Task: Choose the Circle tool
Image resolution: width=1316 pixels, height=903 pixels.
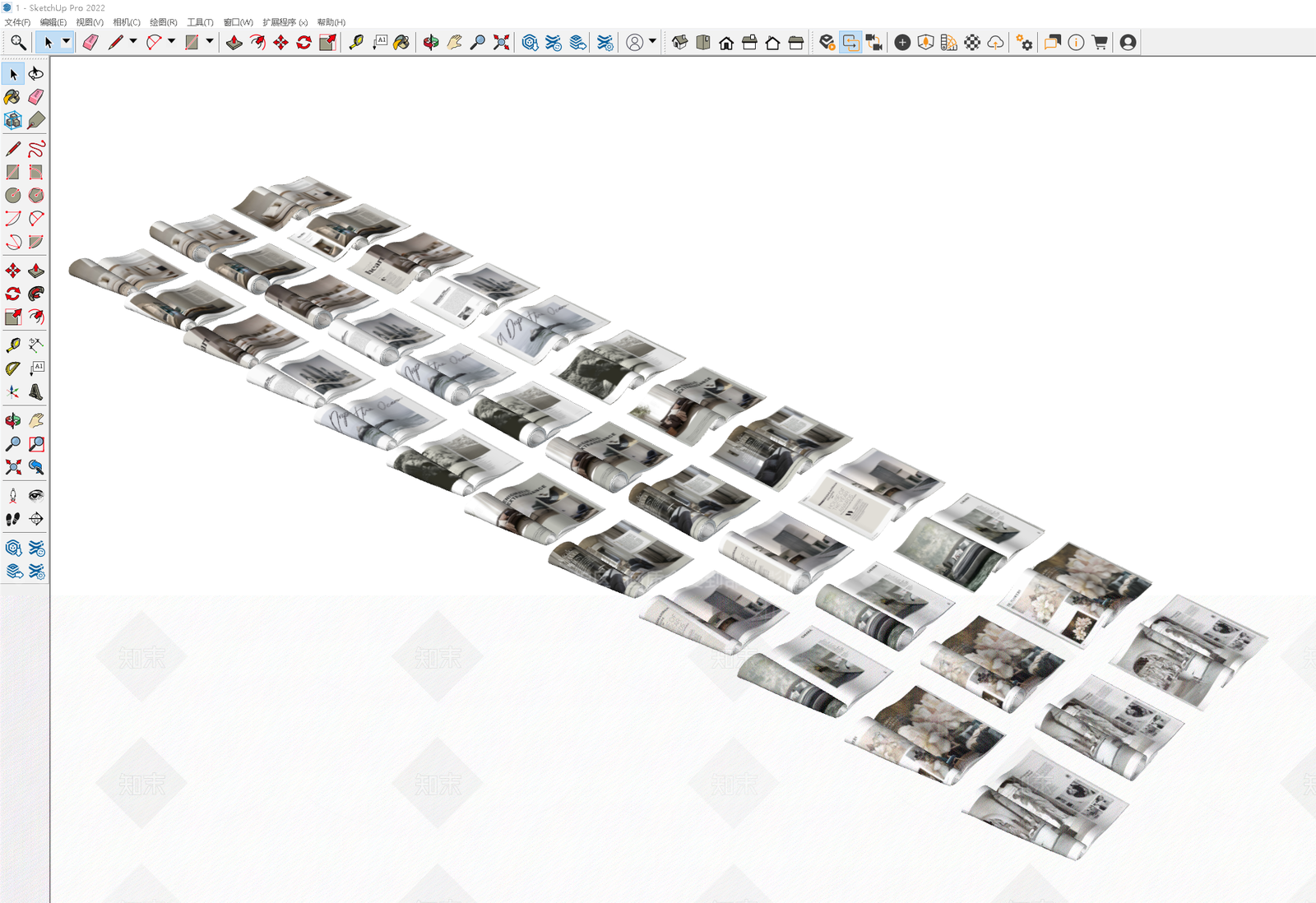Action: click(13, 195)
